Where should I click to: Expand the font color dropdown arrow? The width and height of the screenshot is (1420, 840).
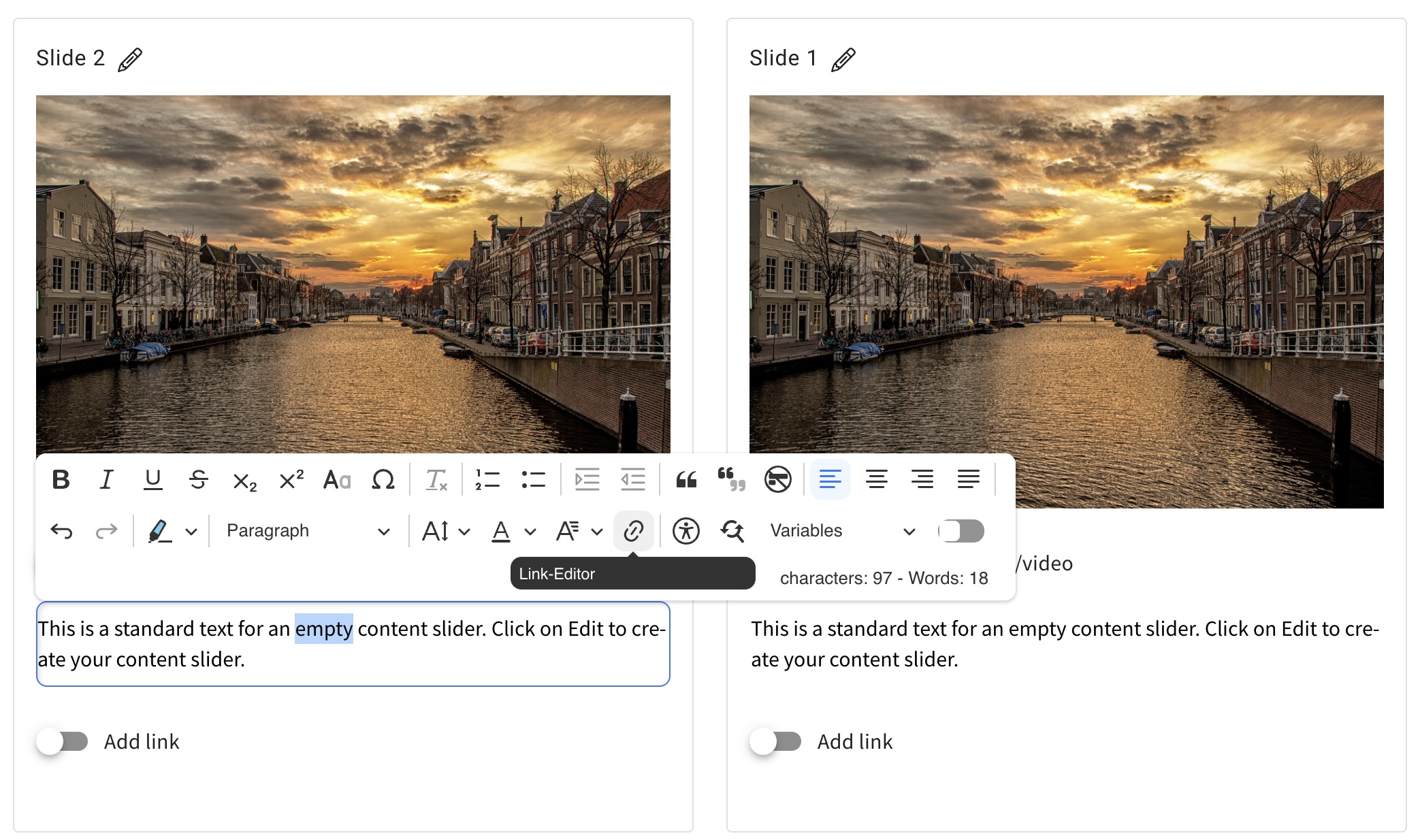click(530, 532)
